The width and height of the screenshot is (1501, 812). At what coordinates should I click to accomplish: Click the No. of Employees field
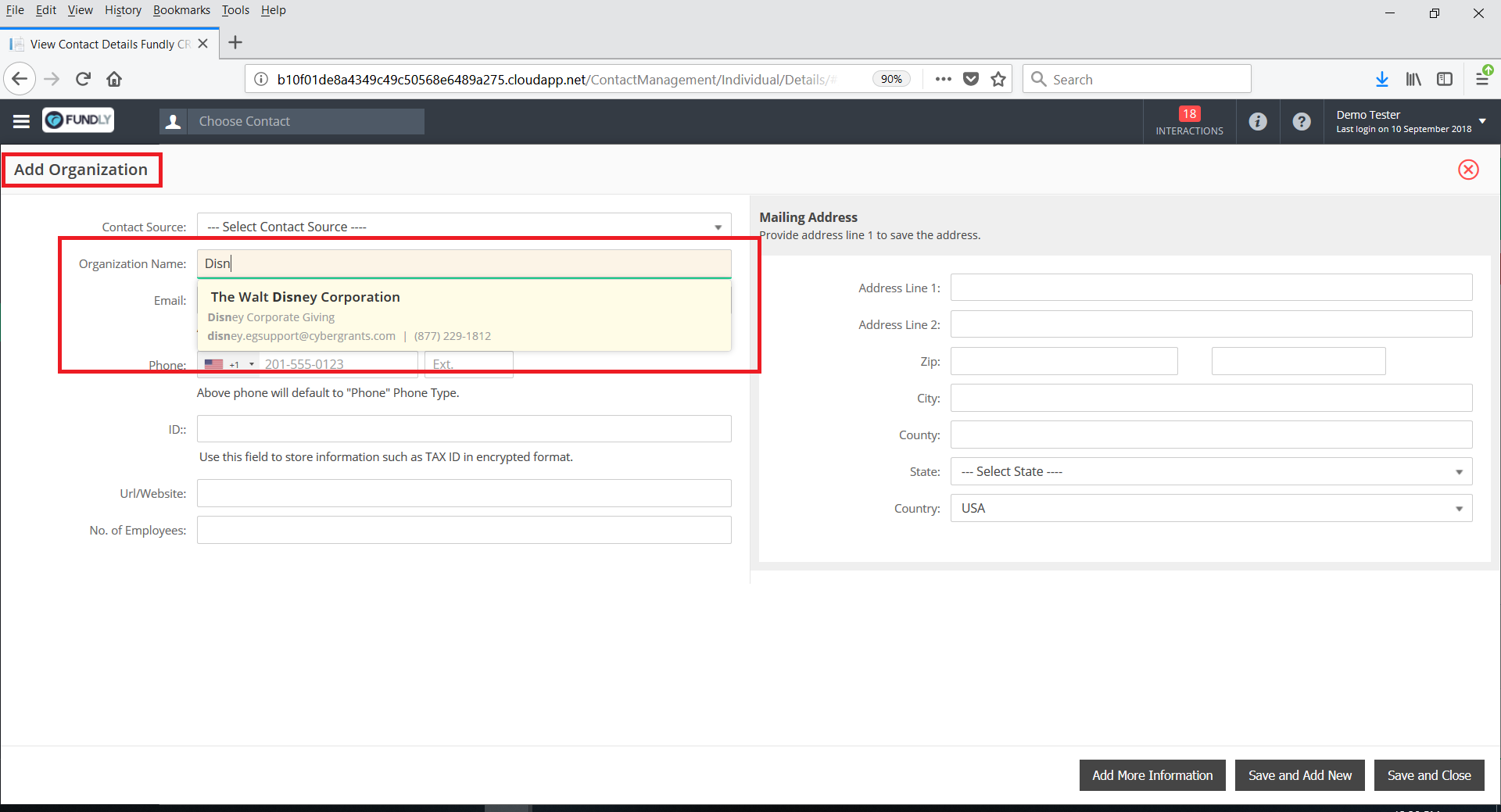click(x=464, y=530)
